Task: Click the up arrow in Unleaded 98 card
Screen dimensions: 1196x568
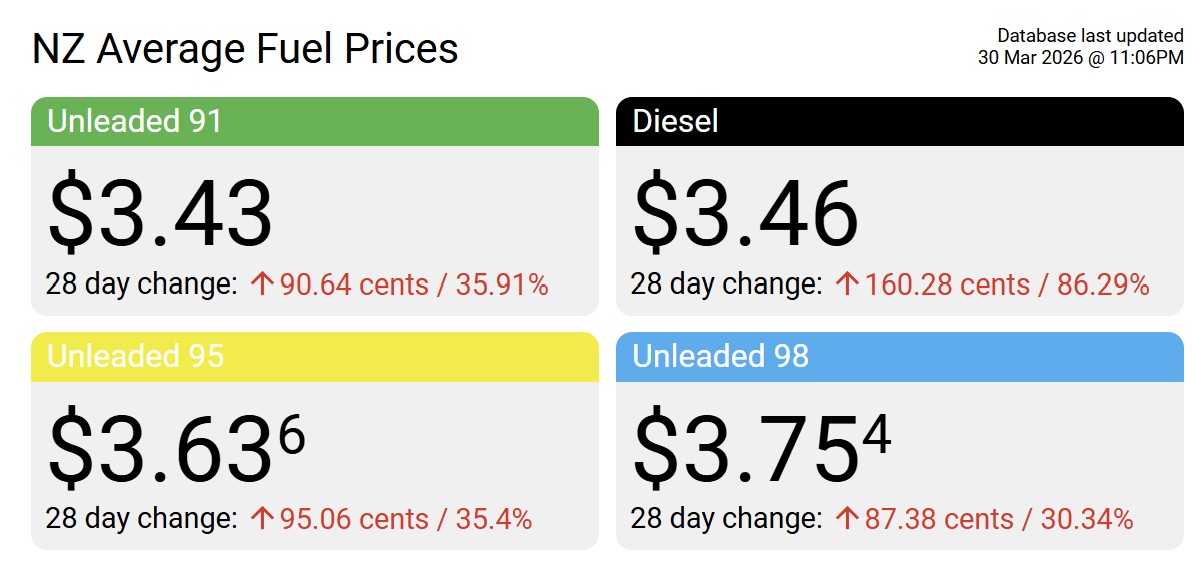Action: pos(848,519)
